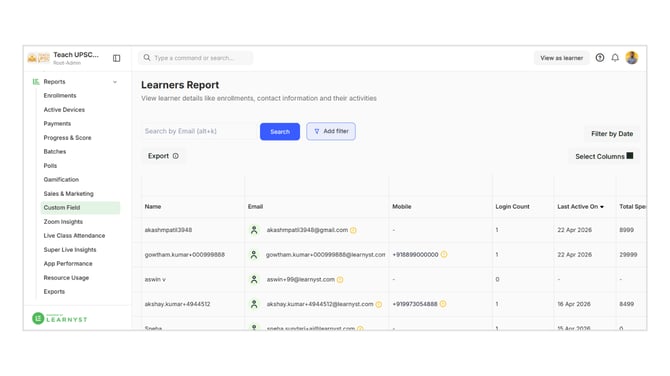
Task: Click user icon beside gowtham.kumar email
Action: coord(254,255)
